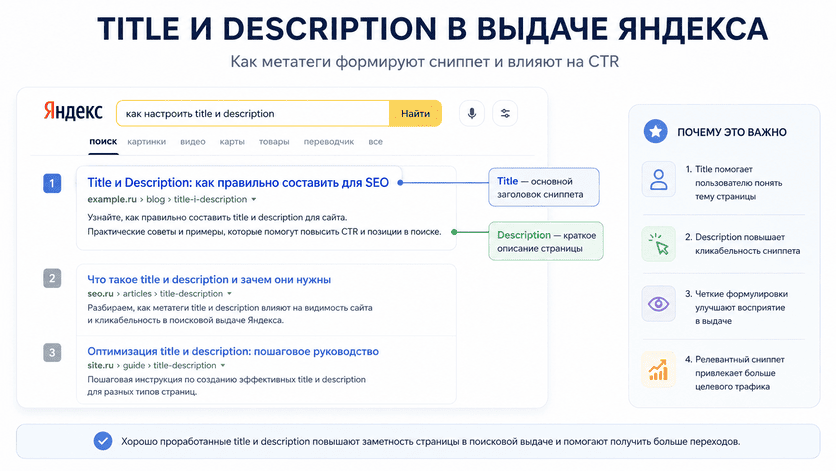
Task: Expand dropdown arrow next to site.ru URL
Action: click(x=223, y=365)
